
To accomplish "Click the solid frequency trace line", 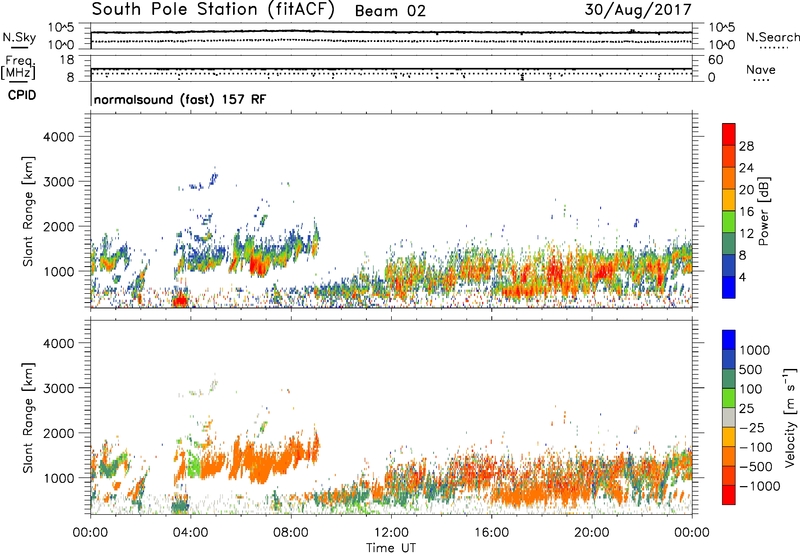I will pyautogui.click(x=391, y=69).
